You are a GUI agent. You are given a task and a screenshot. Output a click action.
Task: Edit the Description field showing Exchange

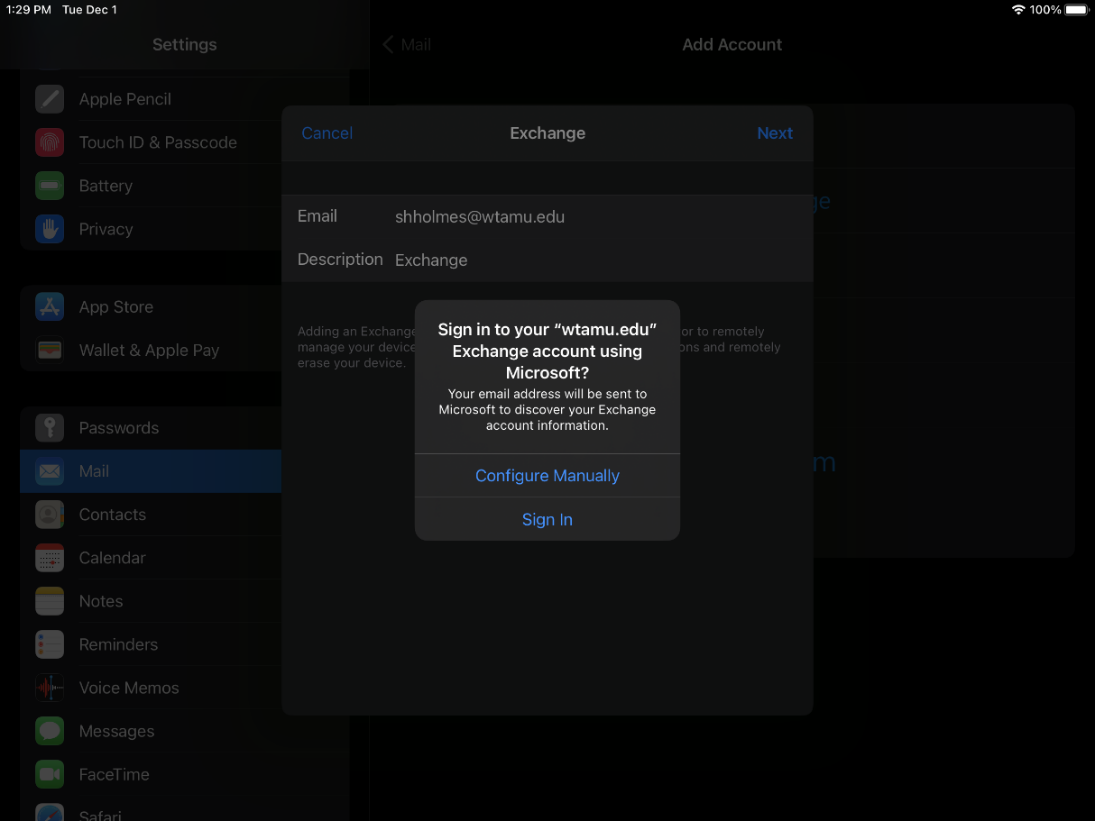pos(548,260)
